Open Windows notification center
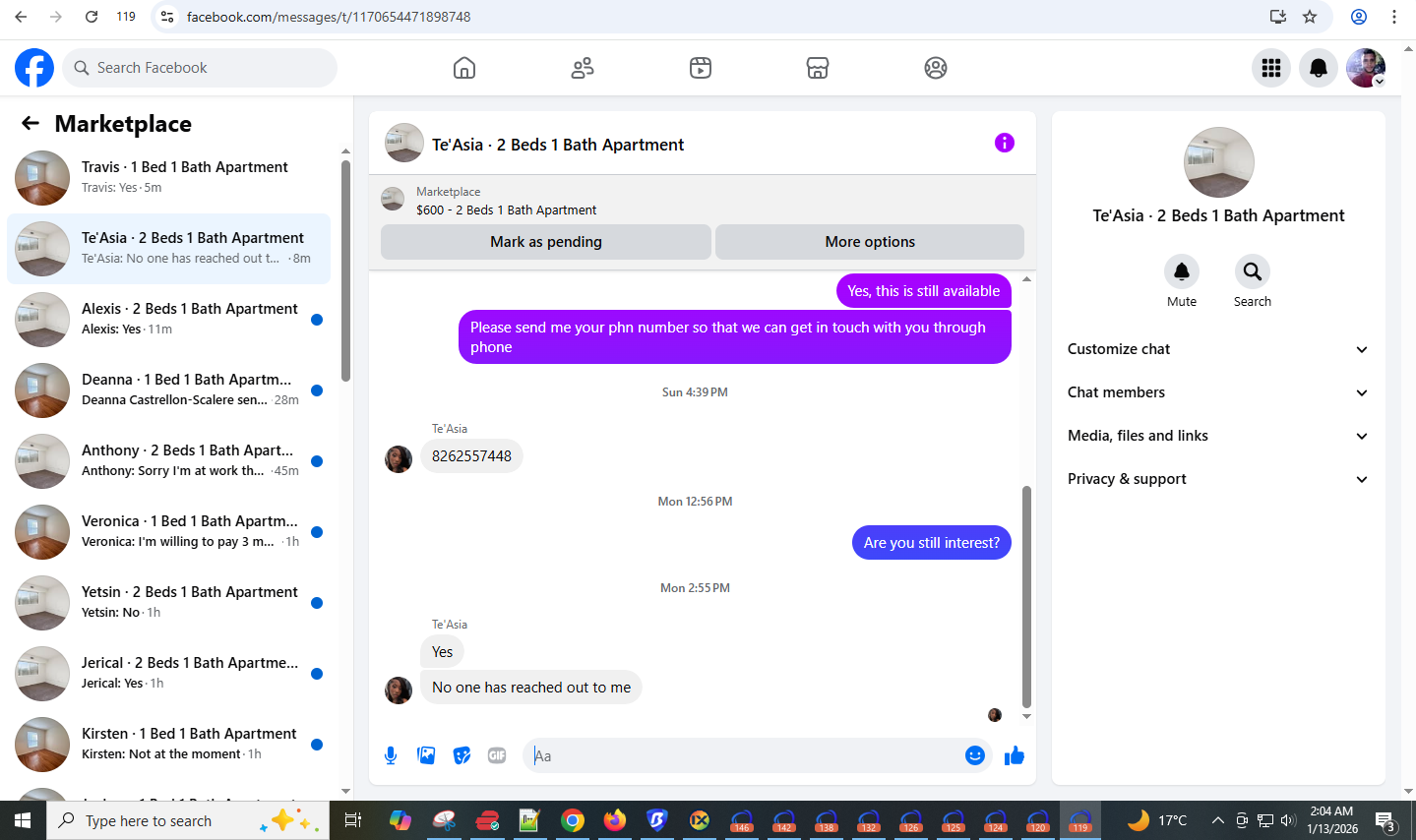 tap(1386, 820)
